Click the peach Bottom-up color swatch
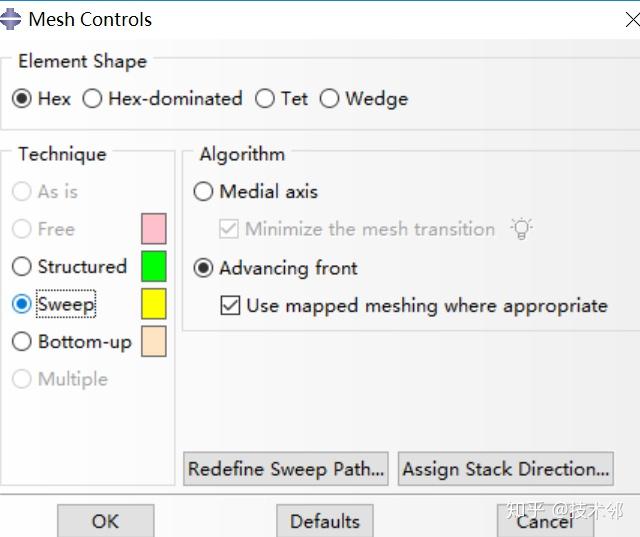640x537 pixels. point(153,342)
